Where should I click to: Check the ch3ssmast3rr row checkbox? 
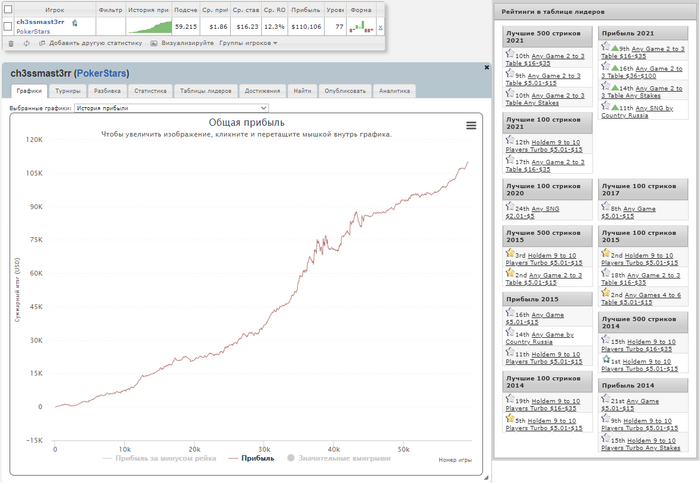(8, 26)
